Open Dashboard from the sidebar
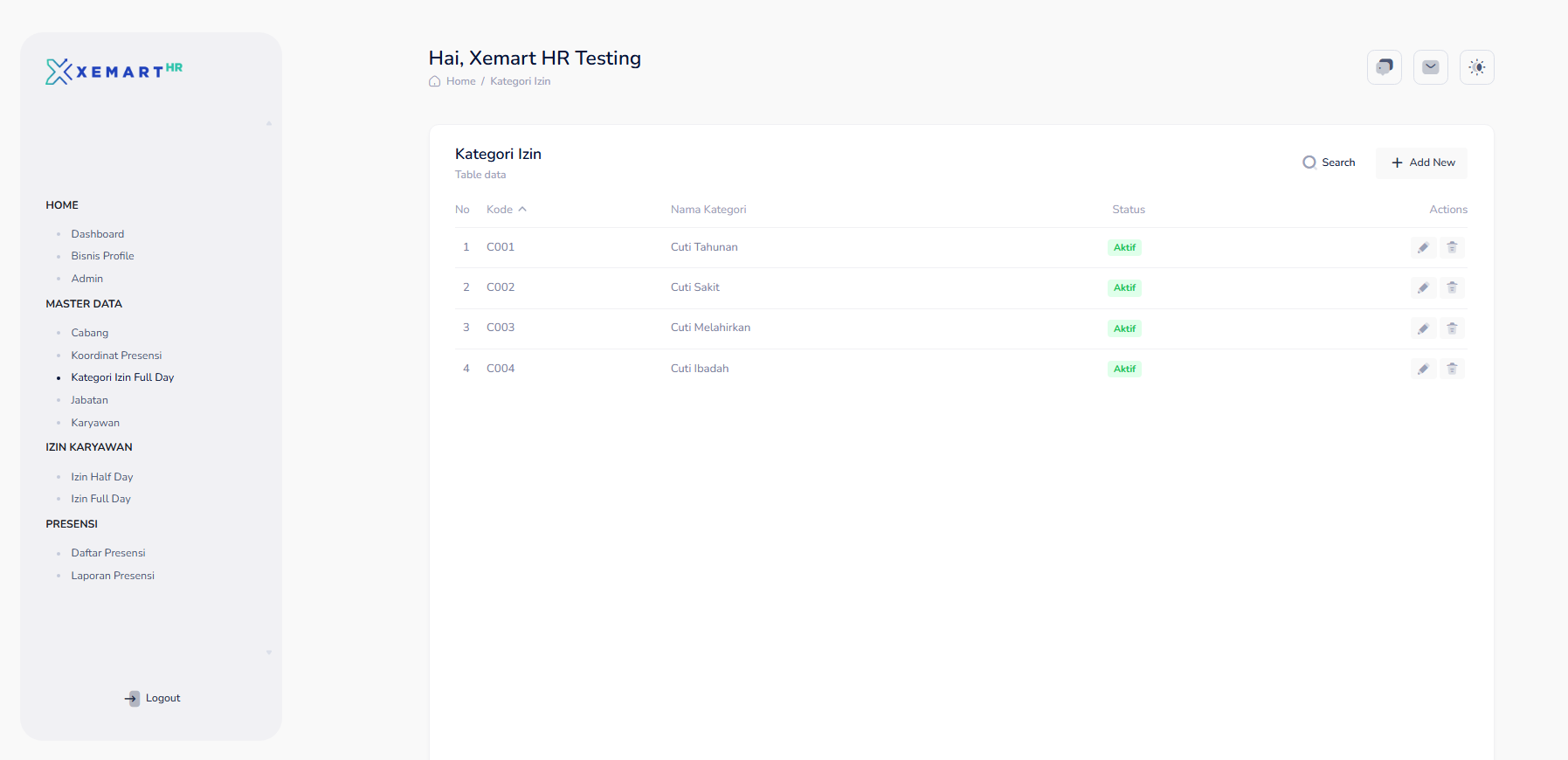1568x760 pixels. 98,234
